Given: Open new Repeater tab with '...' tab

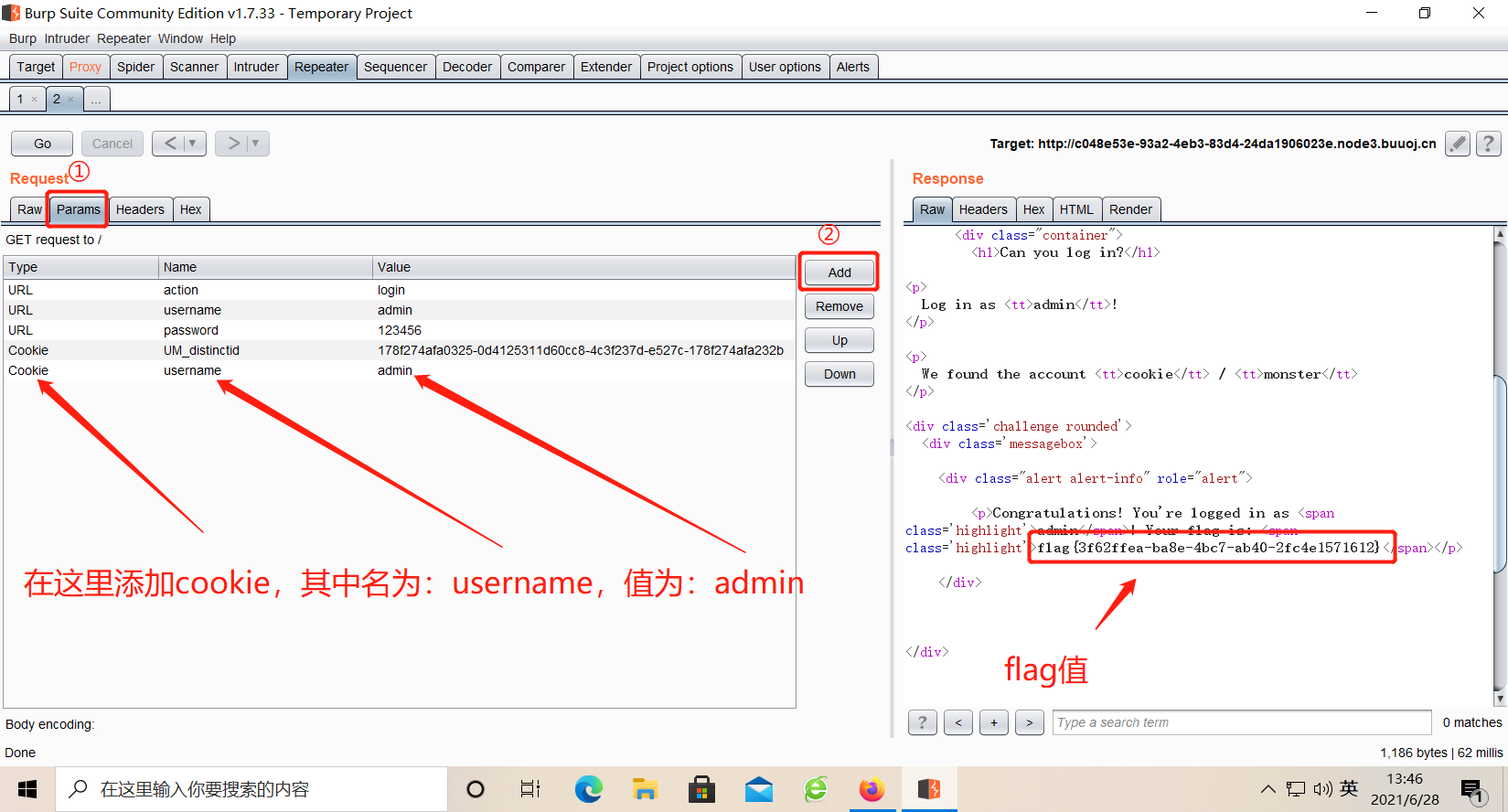Looking at the screenshot, I should (x=96, y=99).
